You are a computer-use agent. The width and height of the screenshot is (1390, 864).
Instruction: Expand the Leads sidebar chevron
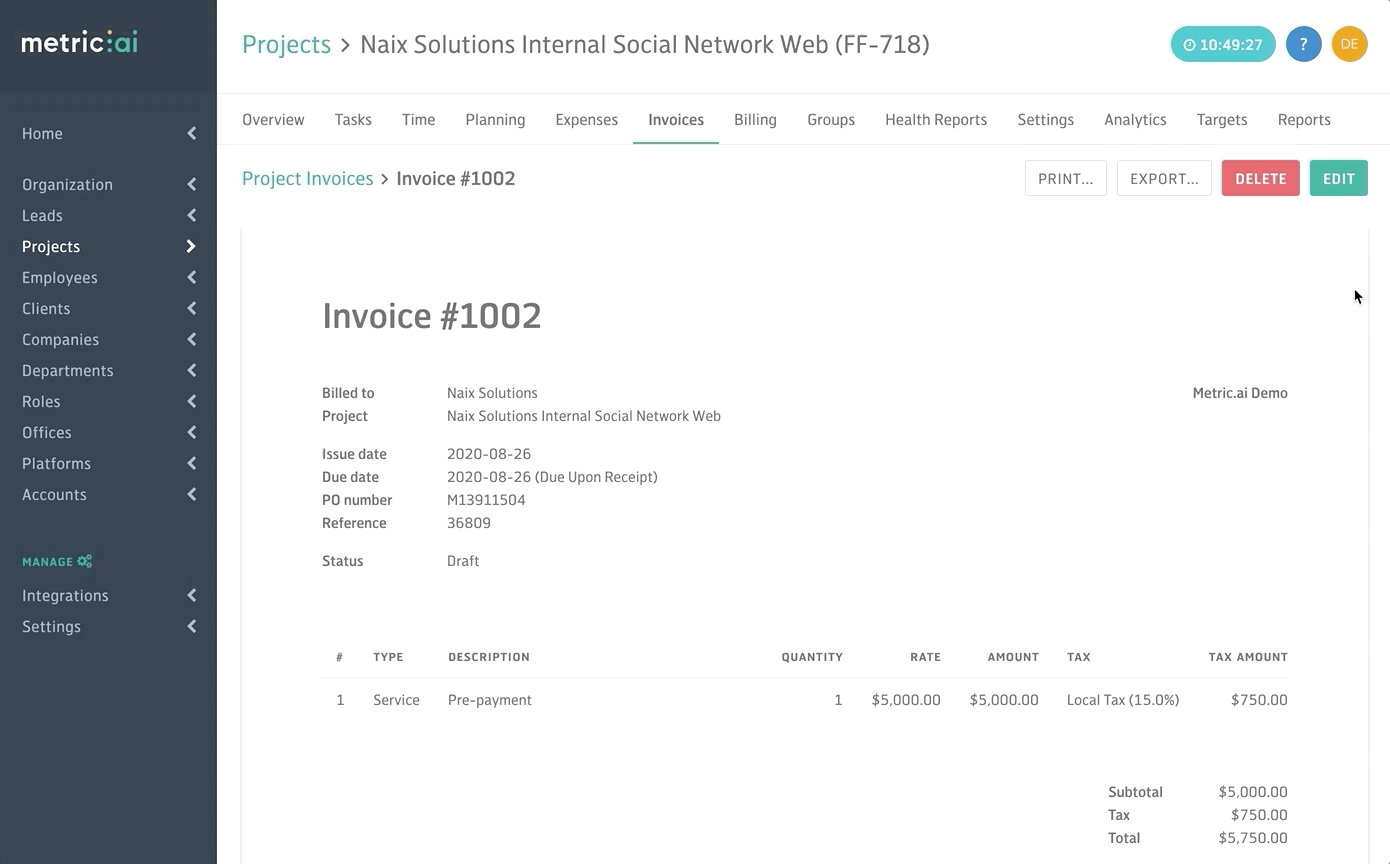191,215
